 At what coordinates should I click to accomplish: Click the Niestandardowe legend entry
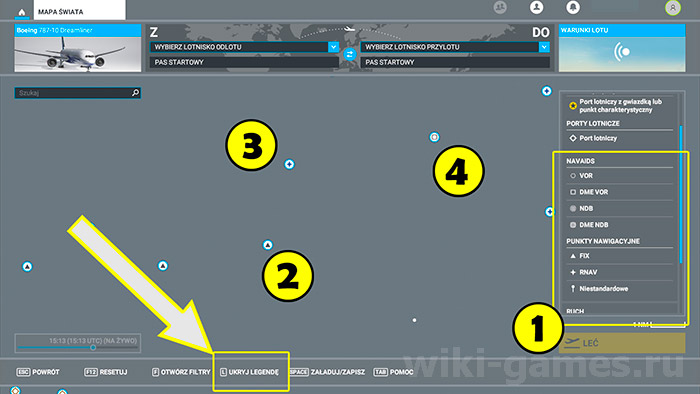[620, 289]
